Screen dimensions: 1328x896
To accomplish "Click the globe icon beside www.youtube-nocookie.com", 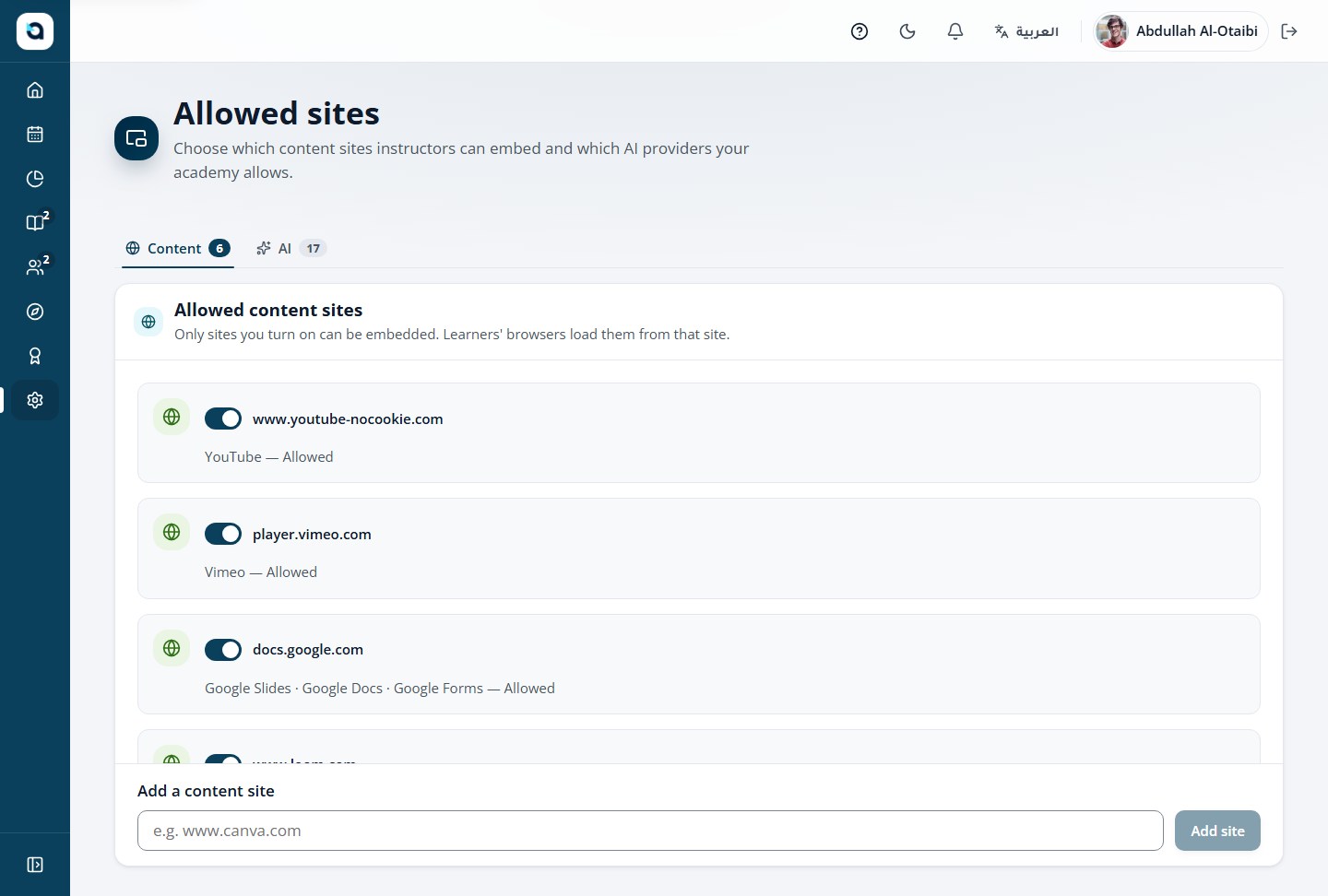I will click(x=172, y=417).
